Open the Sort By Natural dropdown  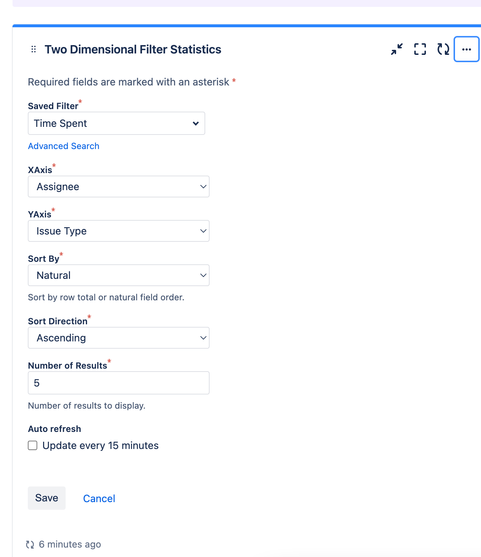tap(119, 275)
